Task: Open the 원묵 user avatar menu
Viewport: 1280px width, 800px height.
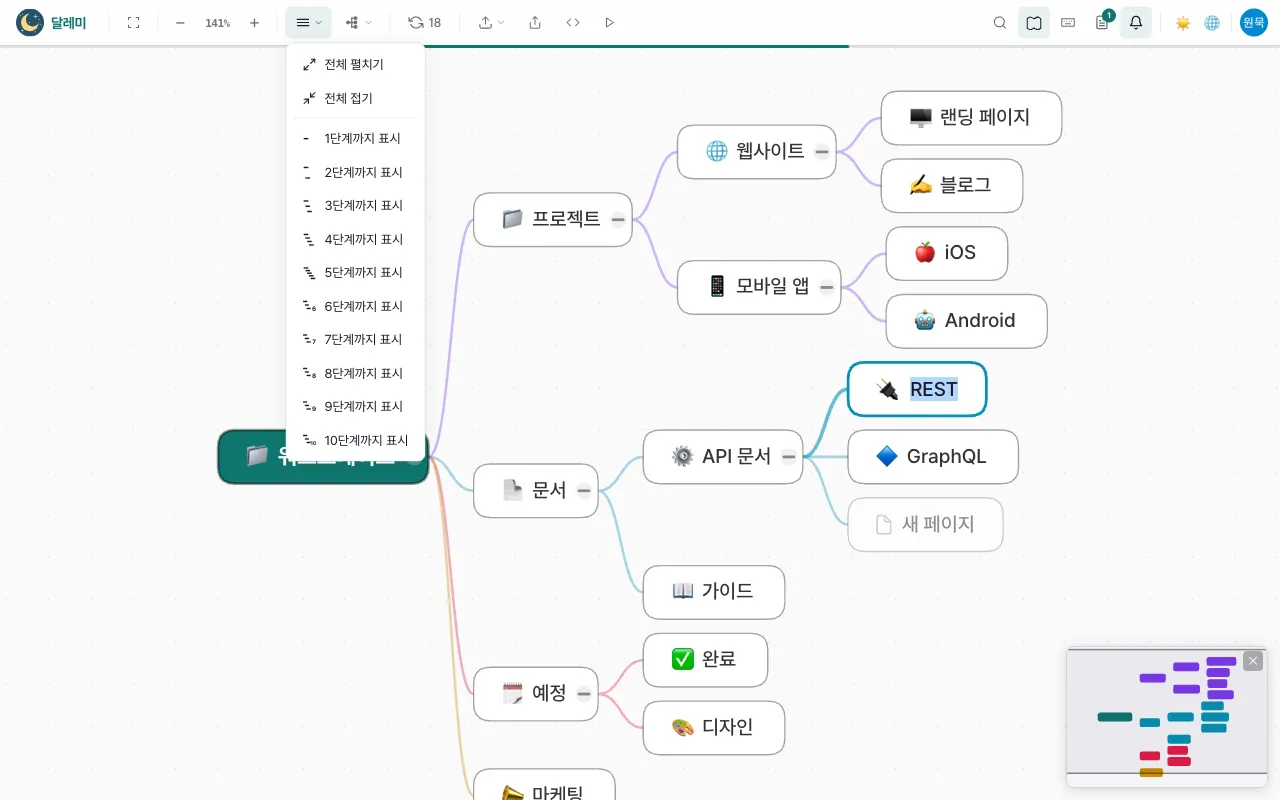Action: pos(1254,22)
